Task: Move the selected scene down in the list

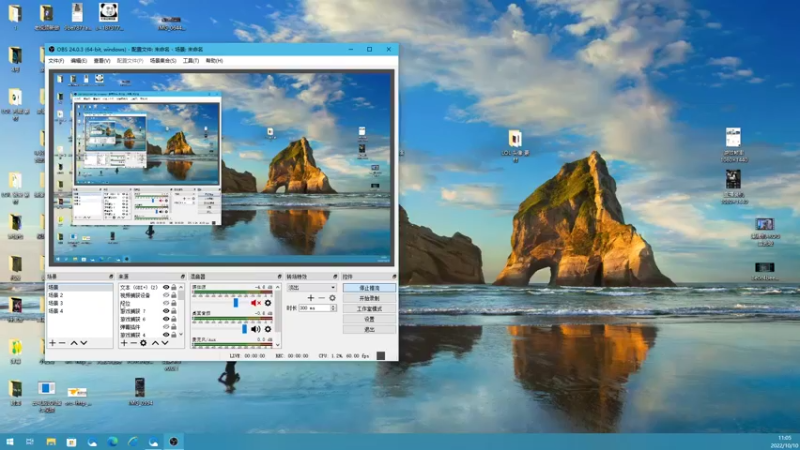Action: pos(84,343)
